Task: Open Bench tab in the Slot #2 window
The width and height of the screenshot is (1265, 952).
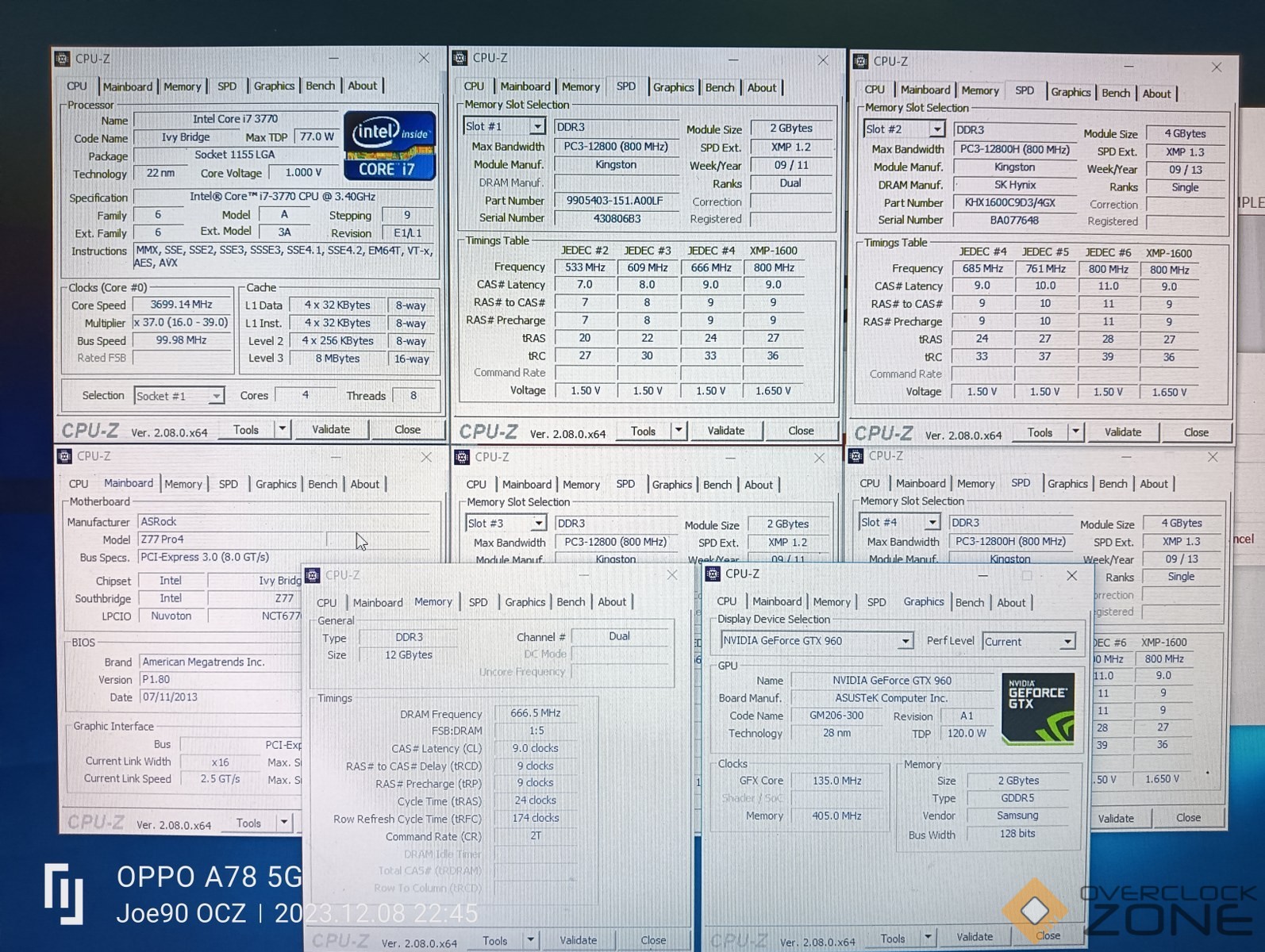Action: pos(1116,93)
